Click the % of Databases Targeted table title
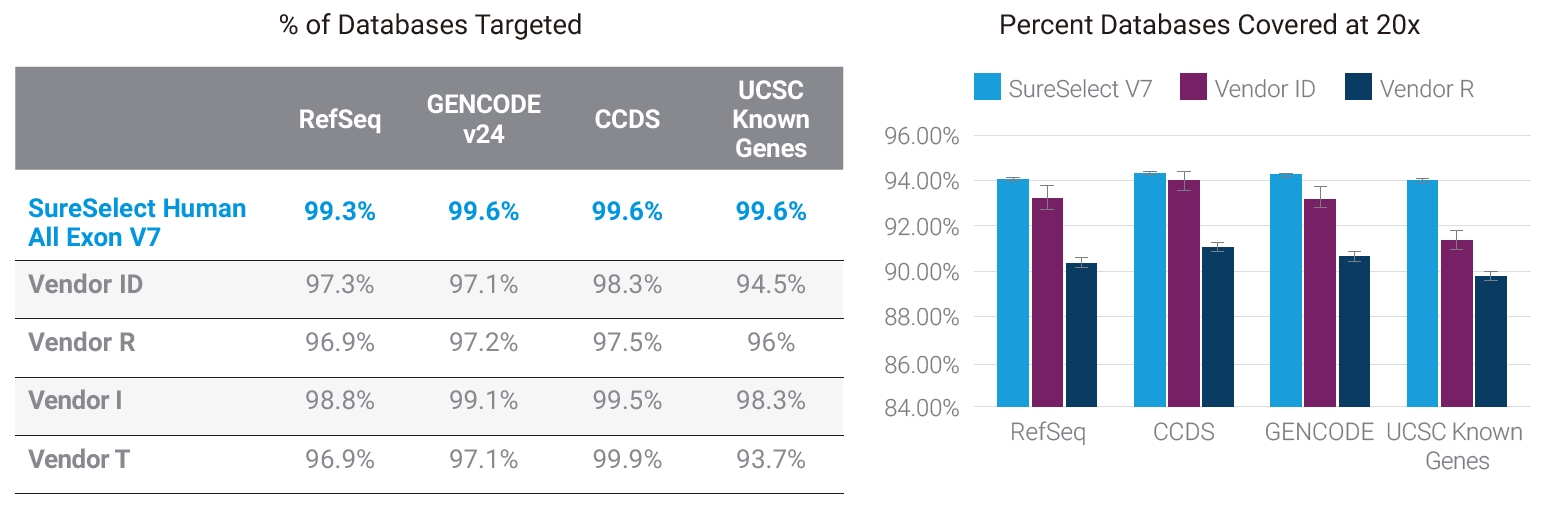 pyautogui.click(x=430, y=25)
